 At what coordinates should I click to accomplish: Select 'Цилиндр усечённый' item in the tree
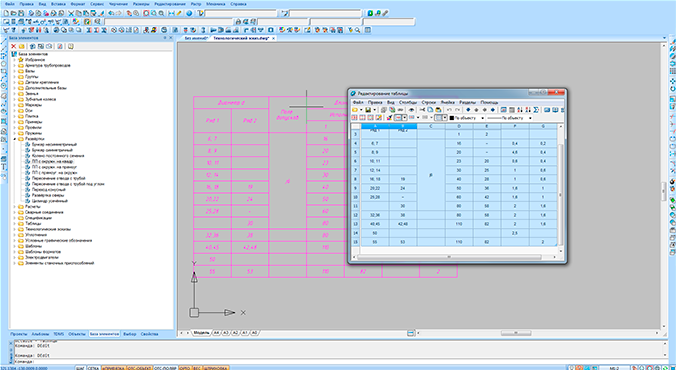tap(50, 201)
